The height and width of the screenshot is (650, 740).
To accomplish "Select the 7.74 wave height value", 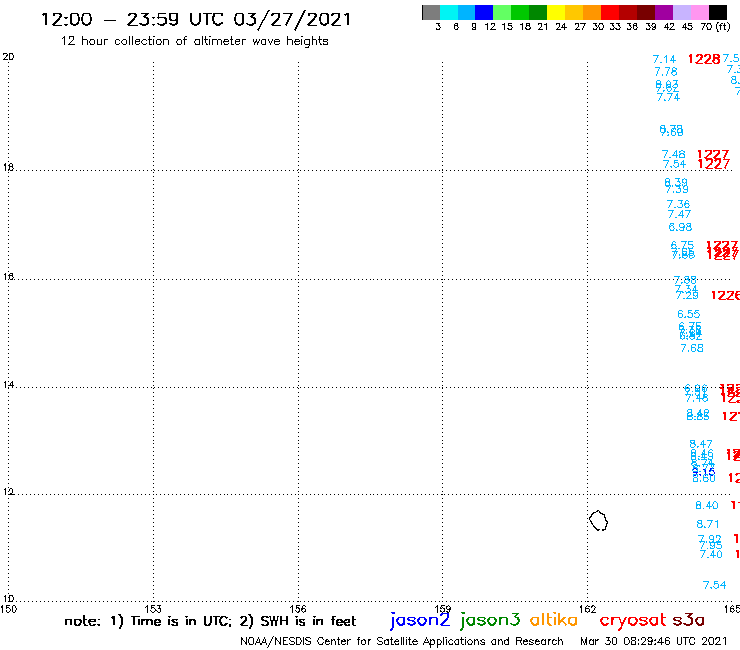I will [668, 97].
